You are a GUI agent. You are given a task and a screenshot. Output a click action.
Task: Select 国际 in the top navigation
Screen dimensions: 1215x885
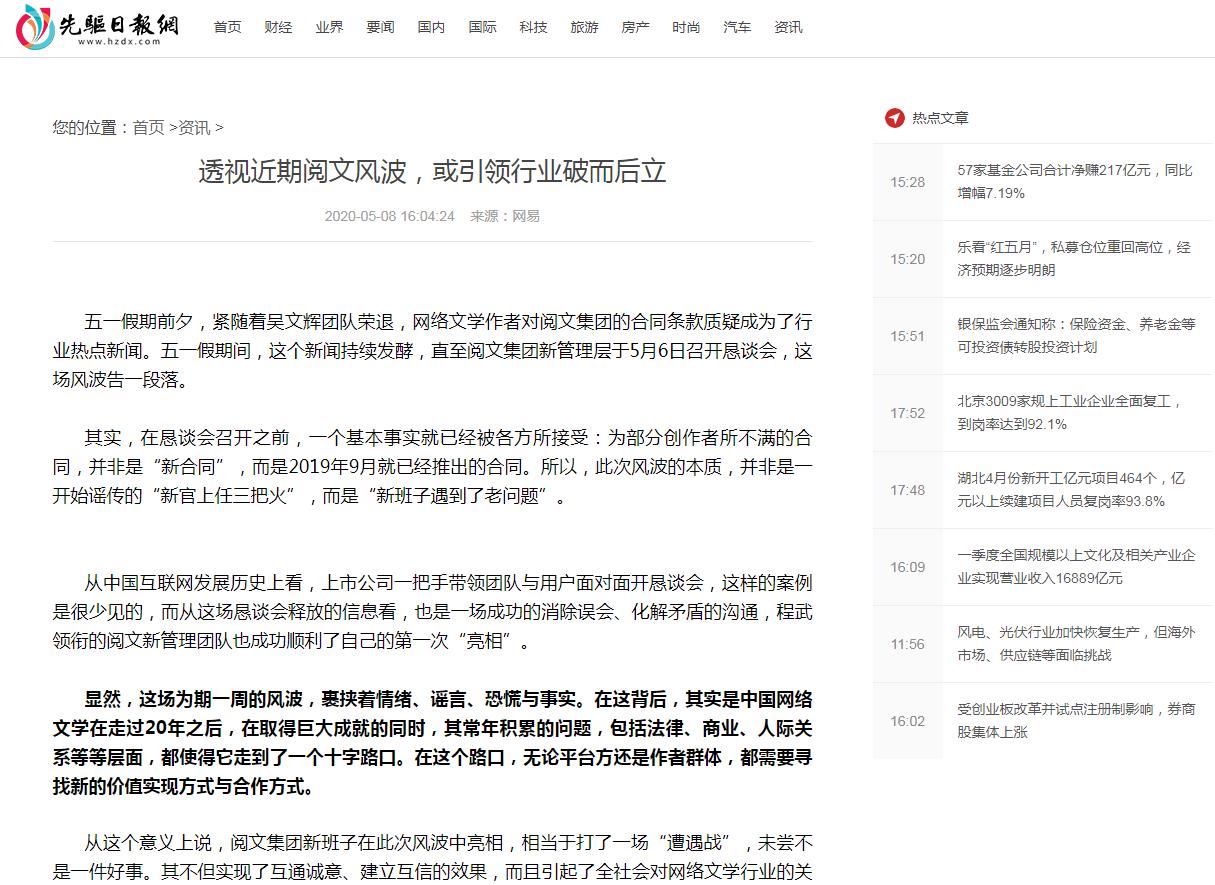[482, 27]
